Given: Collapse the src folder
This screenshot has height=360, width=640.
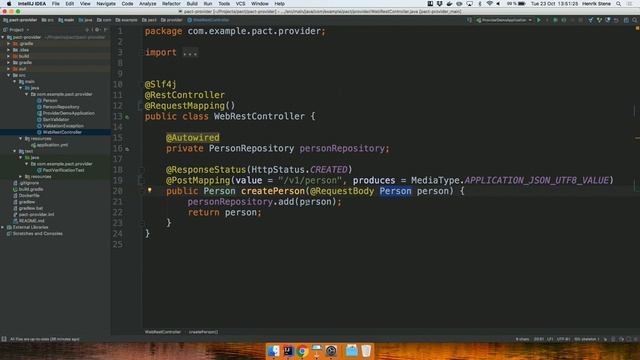Looking at the screenshot, I should (x=9, y=75).
